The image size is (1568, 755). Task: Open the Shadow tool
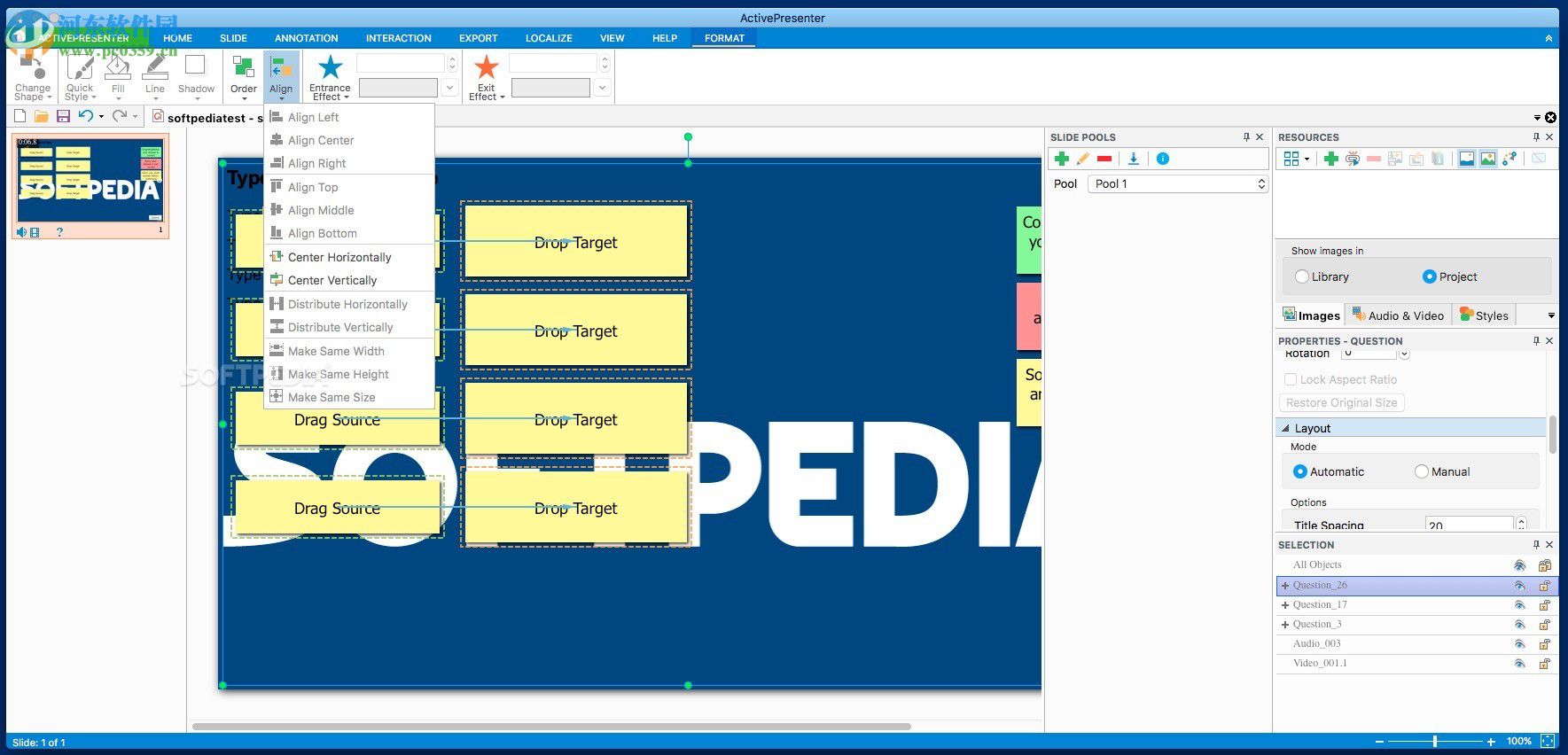(x=196, y=77)
